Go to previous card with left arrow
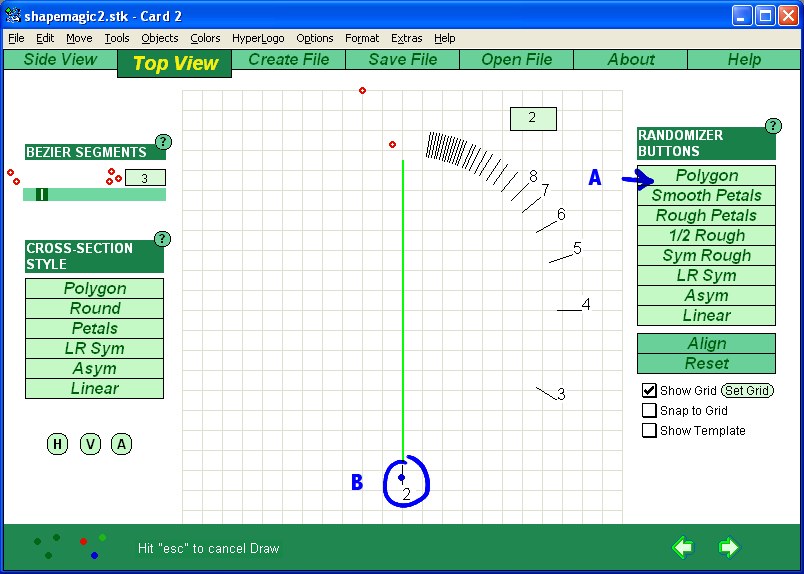This screenshot has width=804, height=574. tap(682, 547)
